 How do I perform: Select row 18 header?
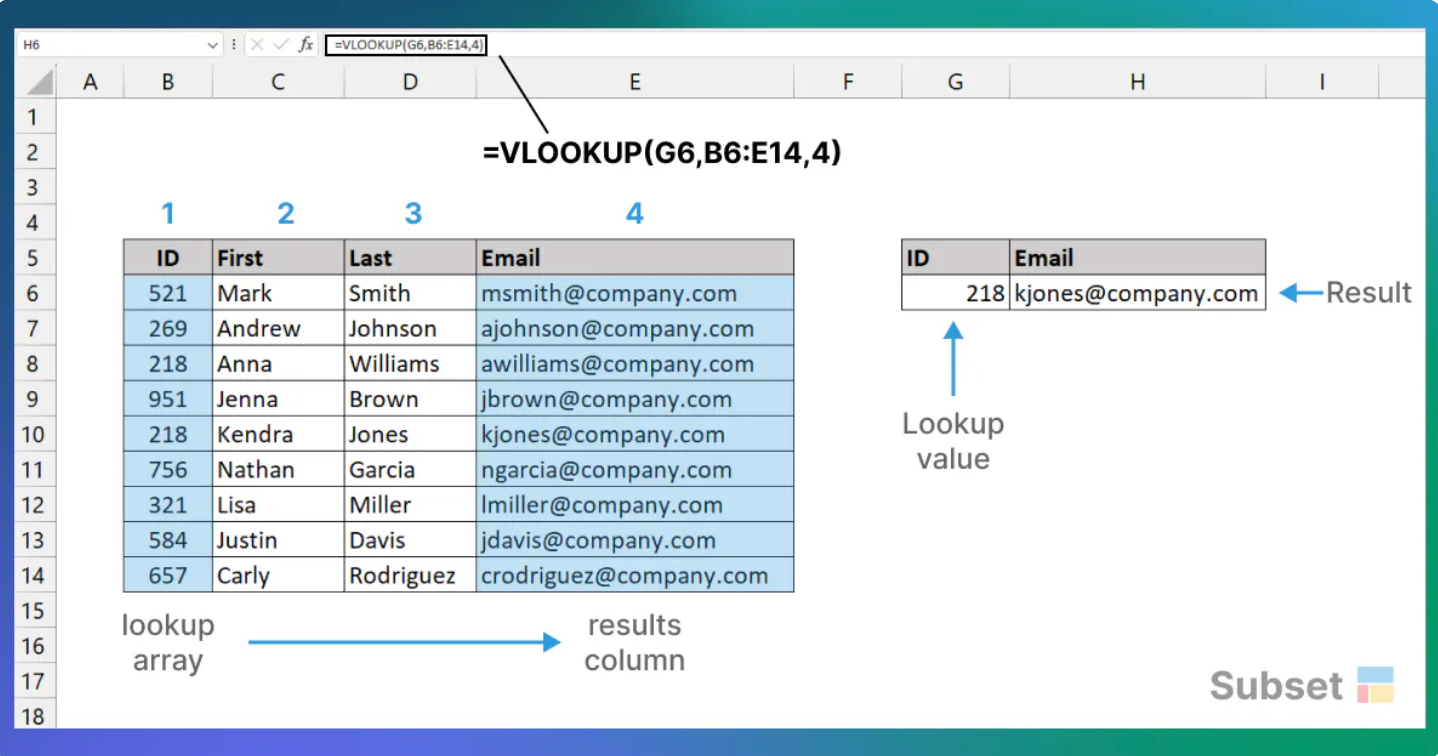coord(34,715)
